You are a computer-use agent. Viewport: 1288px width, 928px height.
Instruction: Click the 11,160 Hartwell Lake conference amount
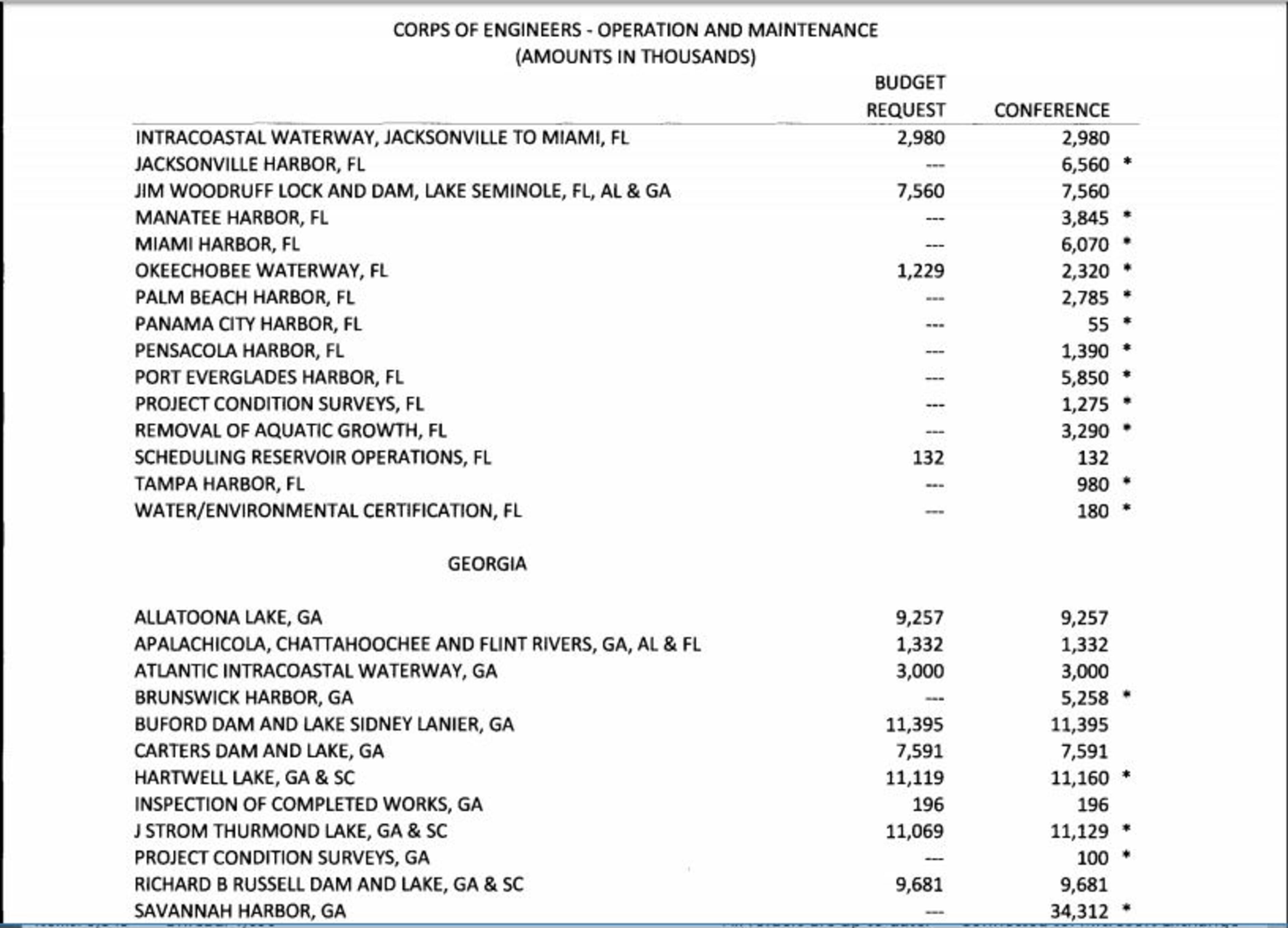click(1079, 777)
